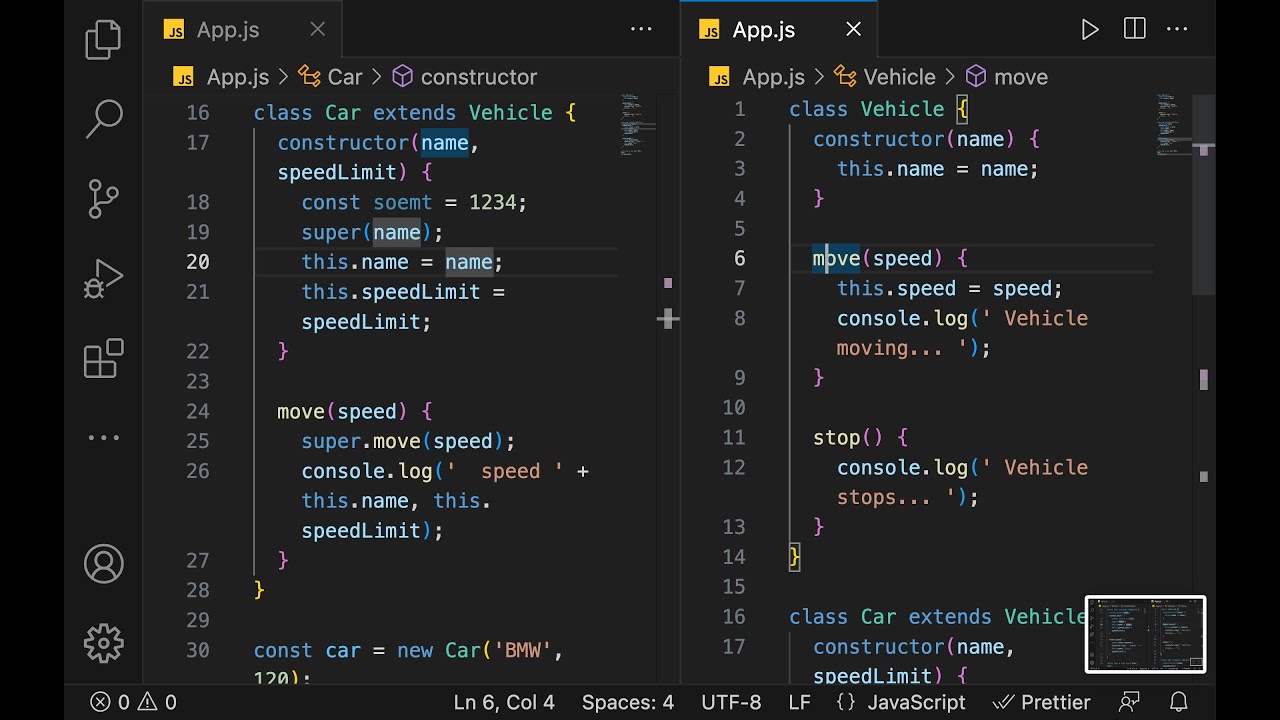
Task: Click App.js in right breadcrumb
Action: coord(774,77)
